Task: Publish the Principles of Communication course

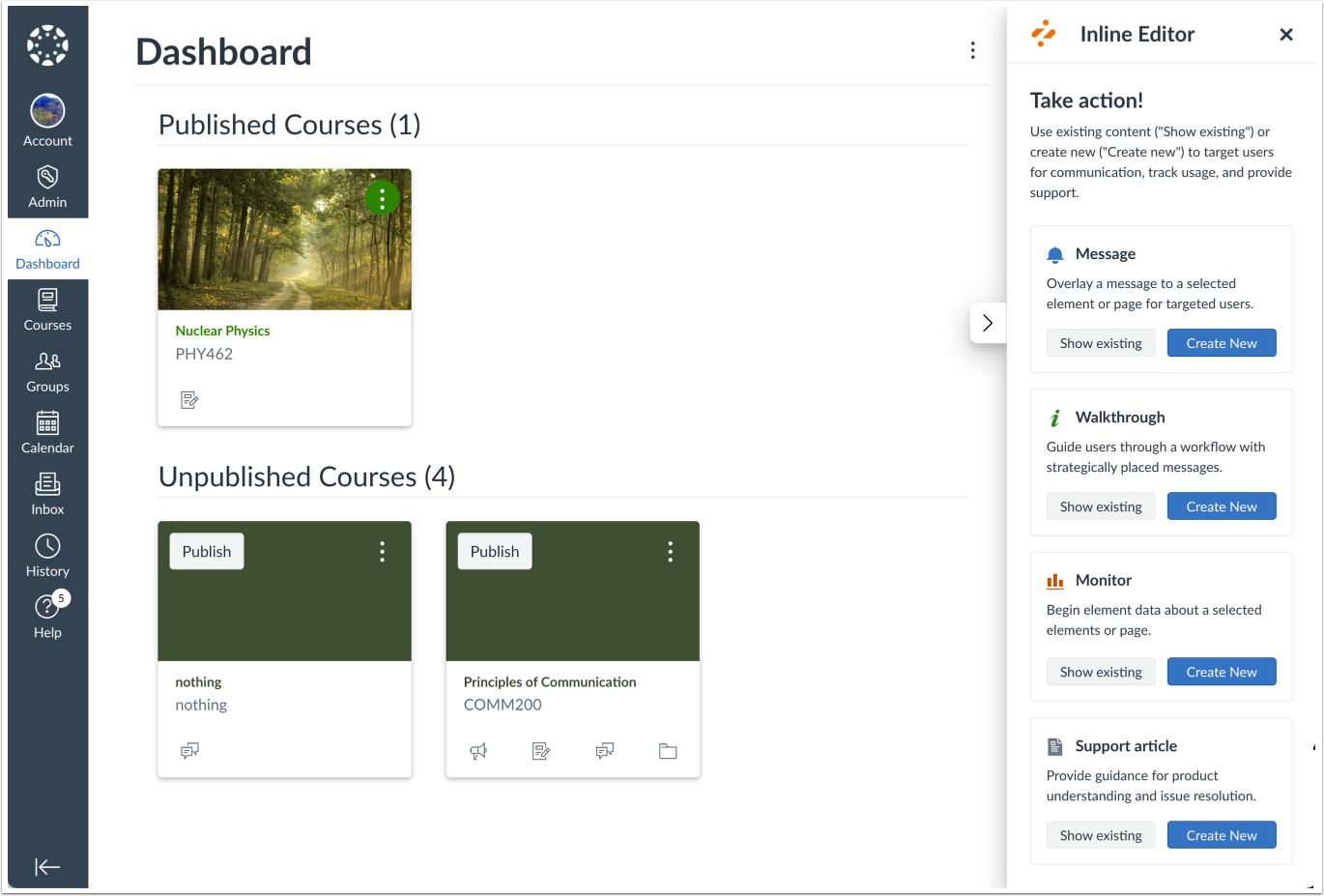Action: [494, 551]
